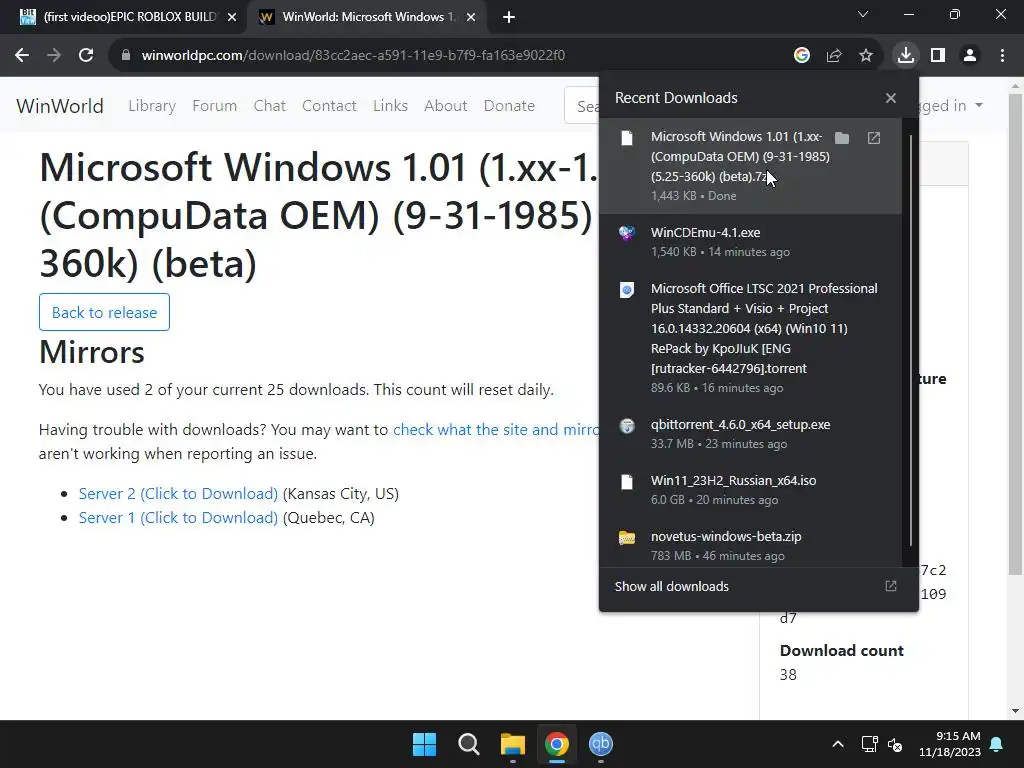Download from Server 1 Quebec
The height and width of the screenshot is (768, 1024).
point(178,518)
